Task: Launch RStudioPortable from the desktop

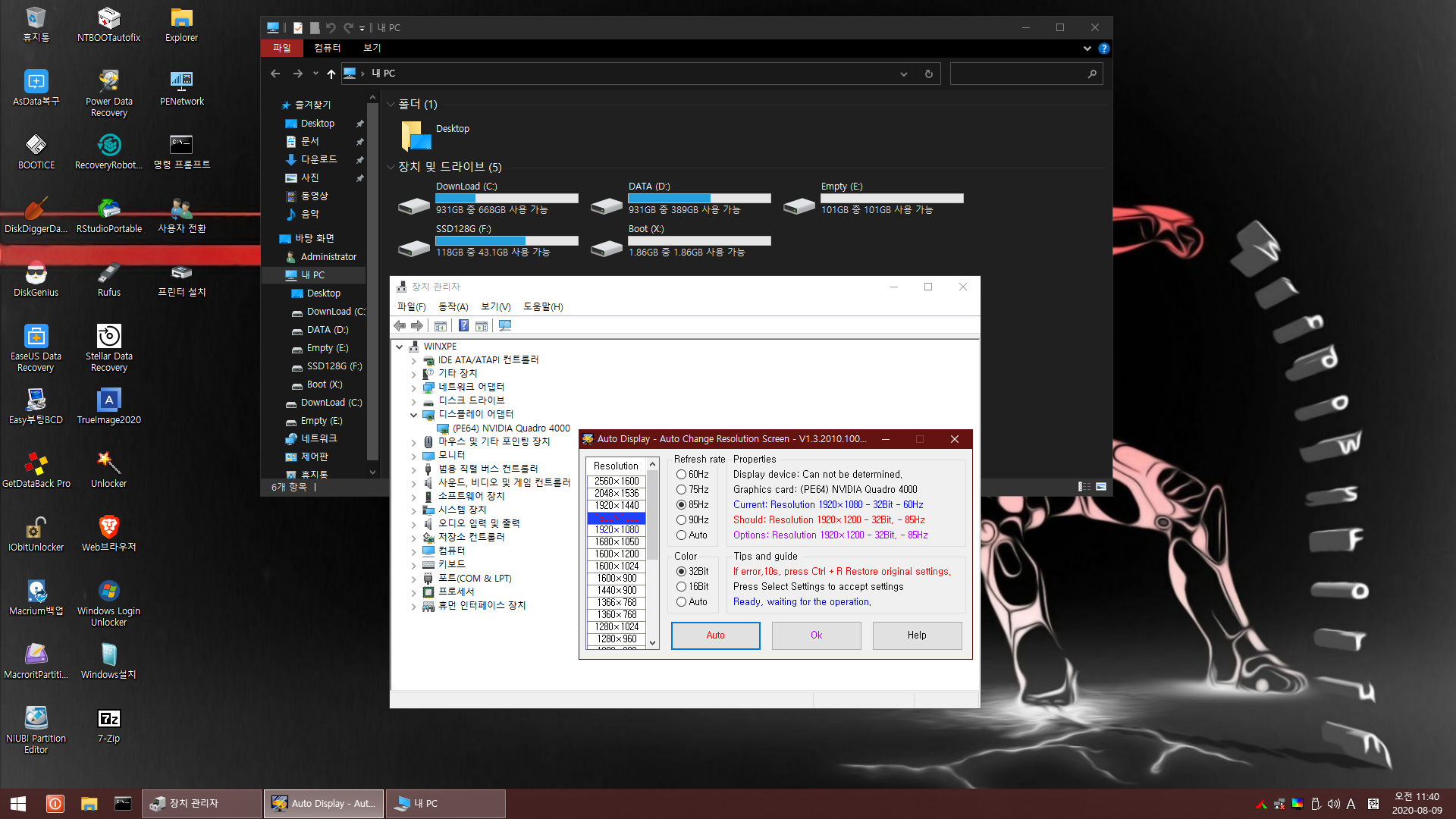Action: (108, 215)
